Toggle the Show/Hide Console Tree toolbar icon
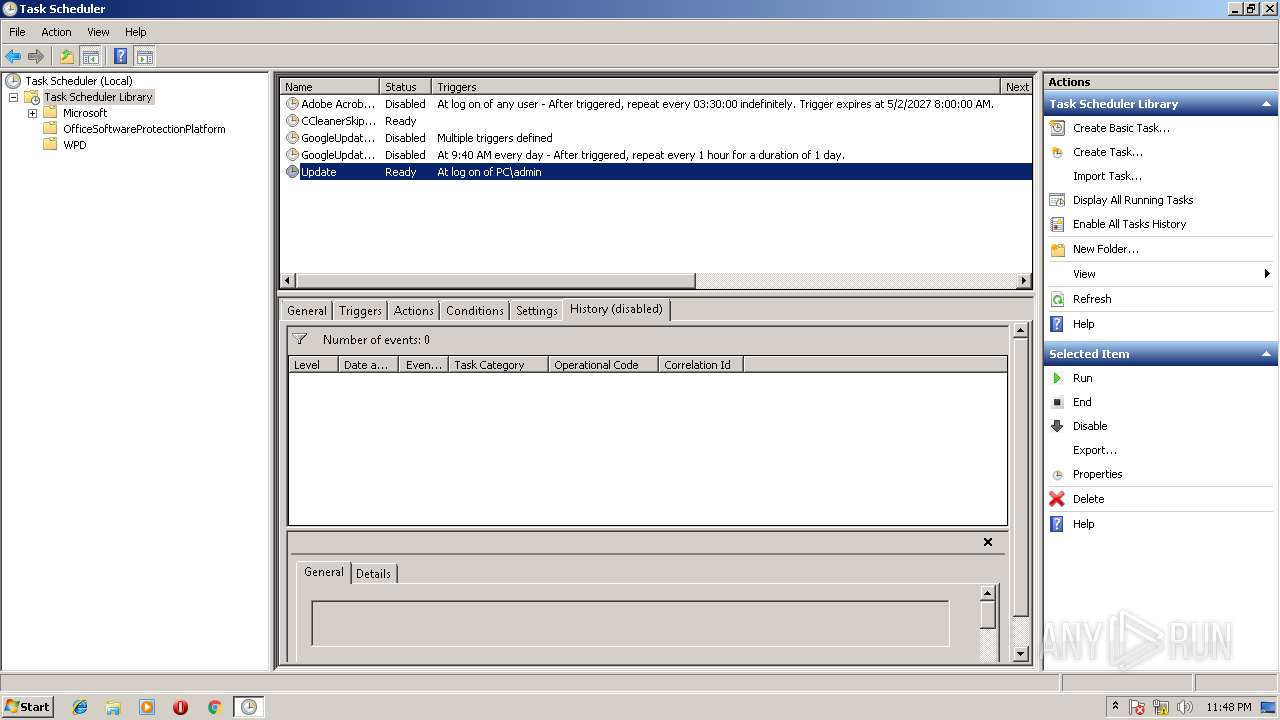This screenshot has width=1280, height=720. pyautogui.click(x=90, y=57)
